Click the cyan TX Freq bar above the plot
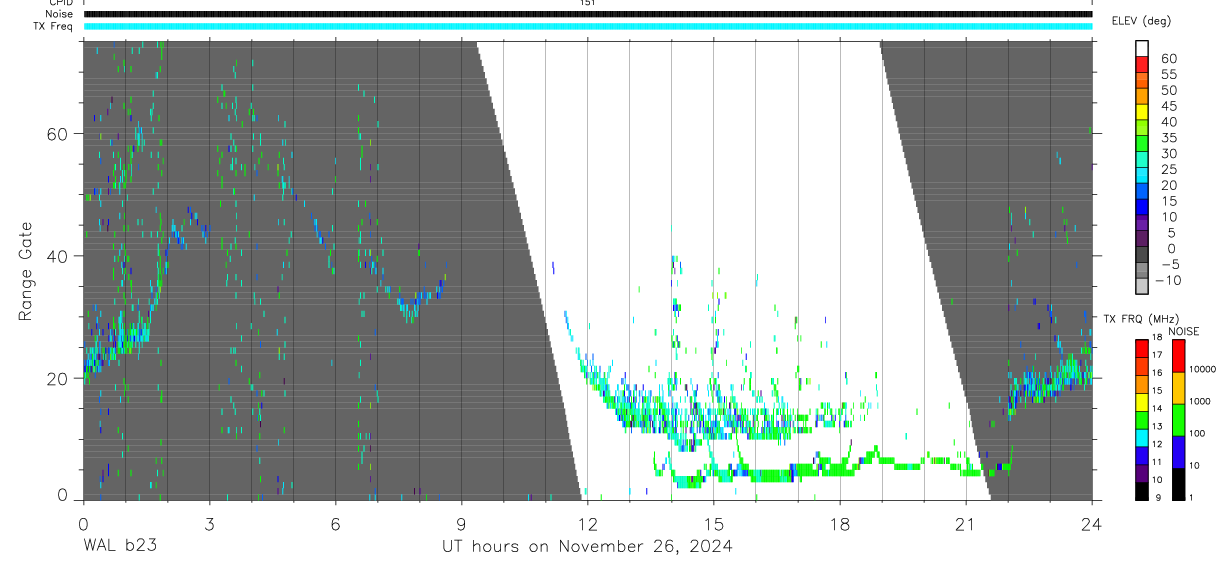This screenshot has height=567, width=1228. [588, 26]
